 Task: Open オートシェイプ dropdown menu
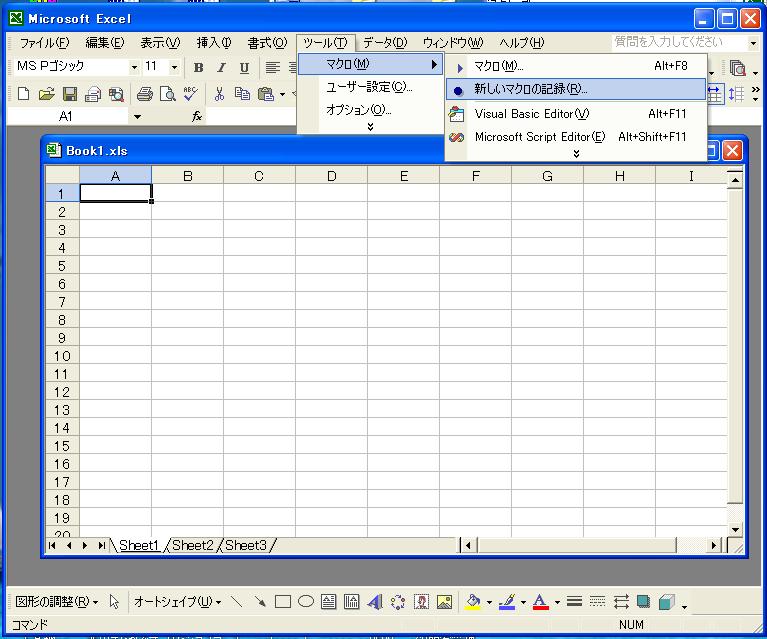(x=178, y=601)
